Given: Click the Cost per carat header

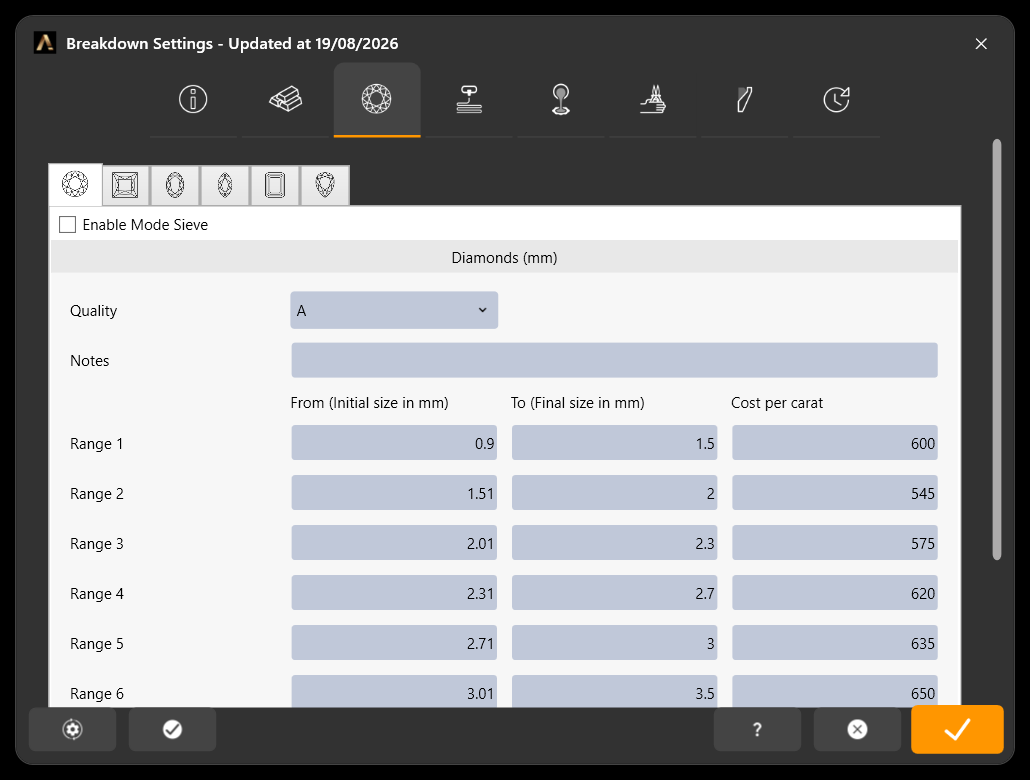Looking at the screenshot, I should 776,403.
